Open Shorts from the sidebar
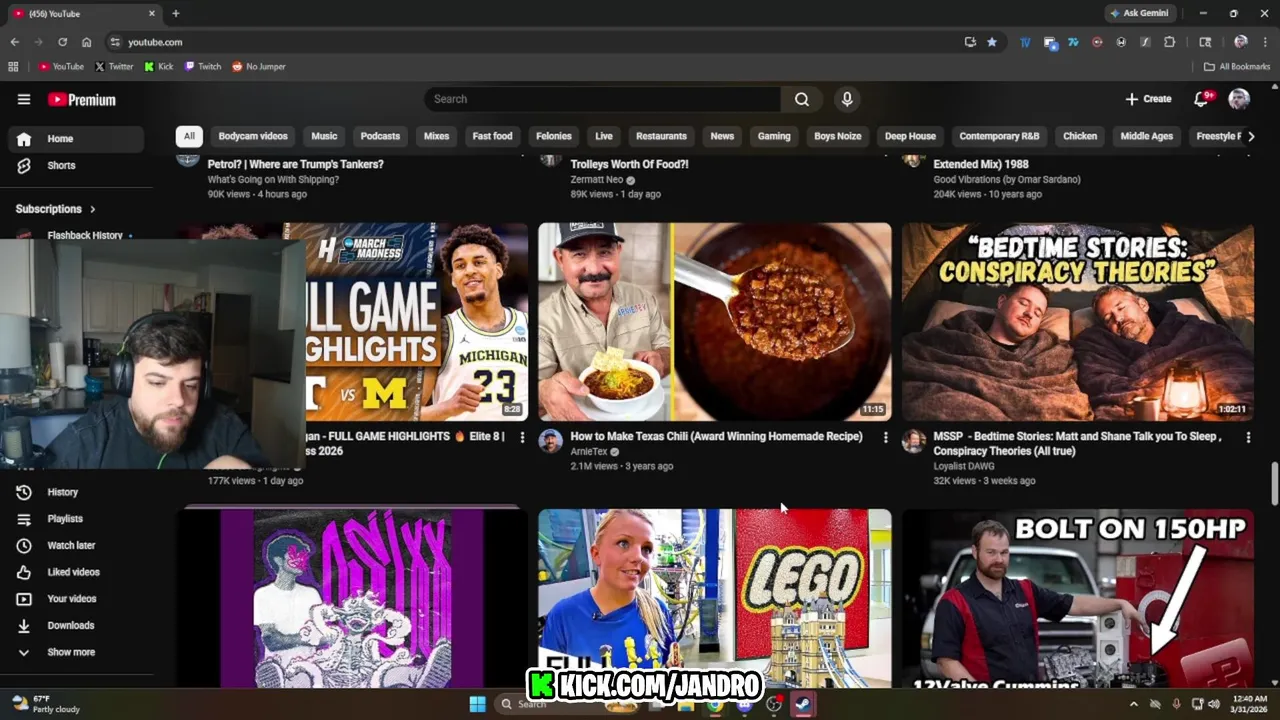Screen dimensions: 1280x720 tap(60, 165)
